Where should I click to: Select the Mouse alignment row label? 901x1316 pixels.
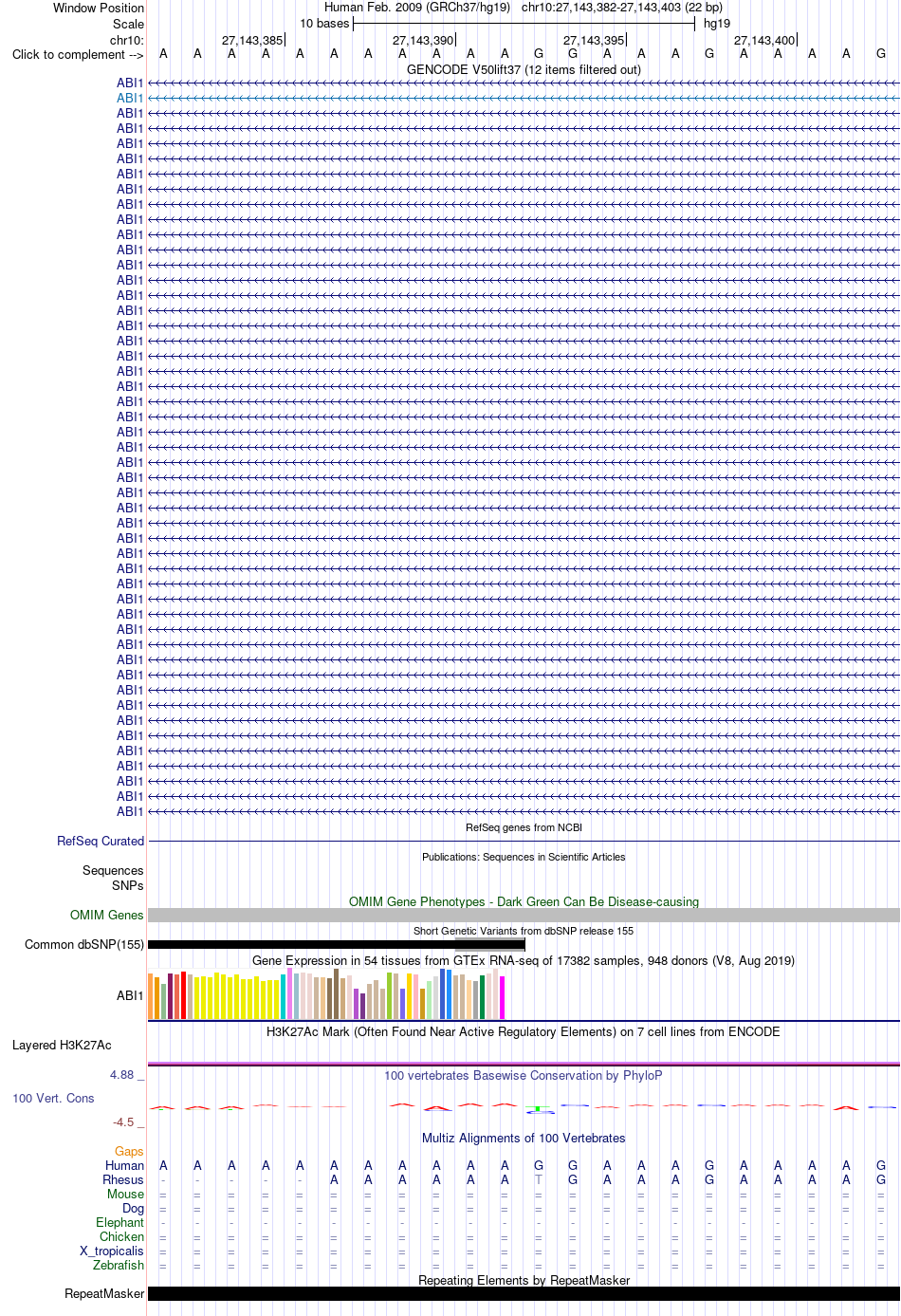pyautogui.click(x=125, y=1195)
